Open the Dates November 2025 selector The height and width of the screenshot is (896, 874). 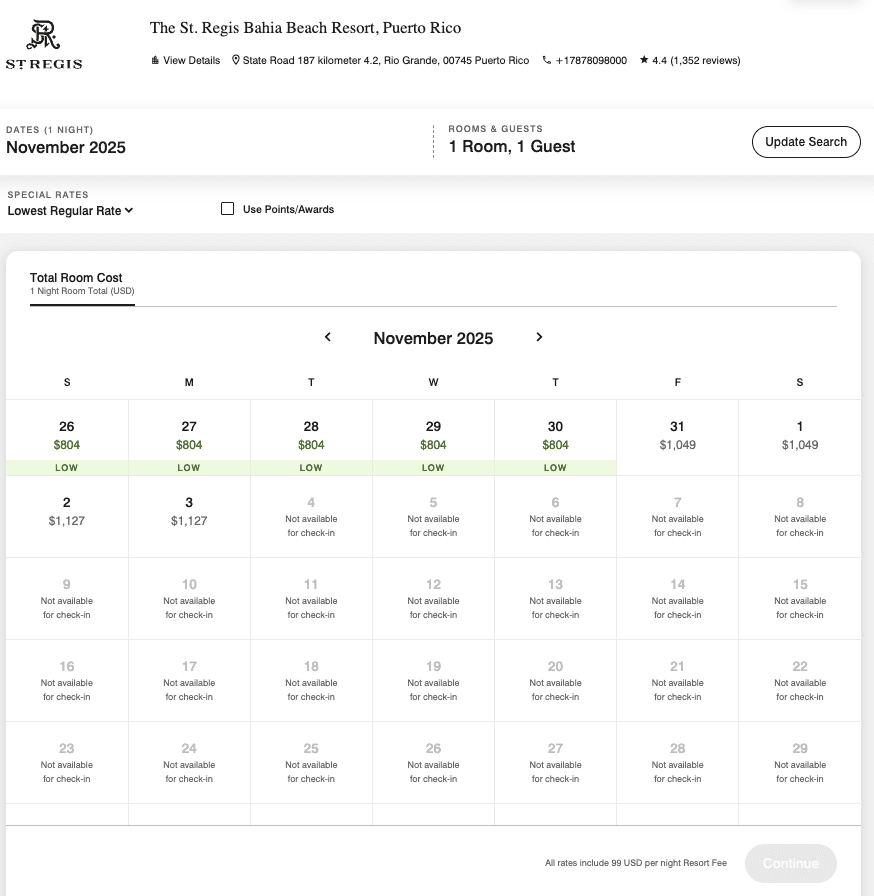[66, 148]
